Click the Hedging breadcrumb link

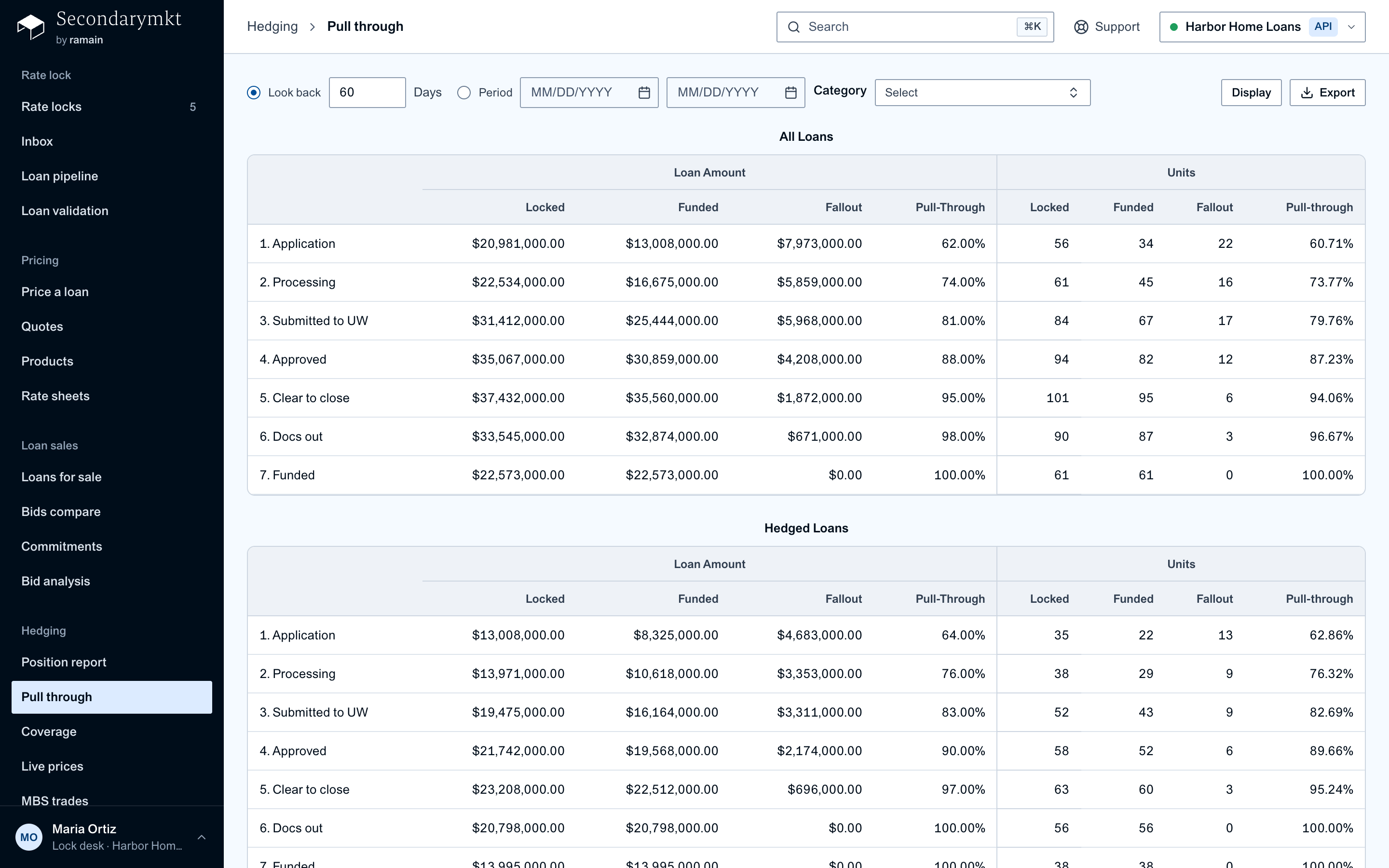point(272,27)
